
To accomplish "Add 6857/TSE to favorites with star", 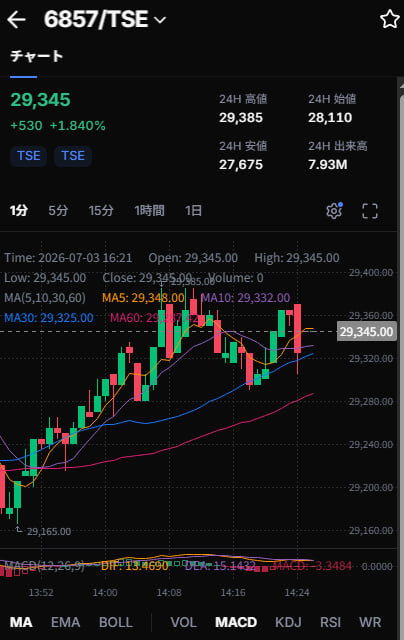I will click(389, 19).
